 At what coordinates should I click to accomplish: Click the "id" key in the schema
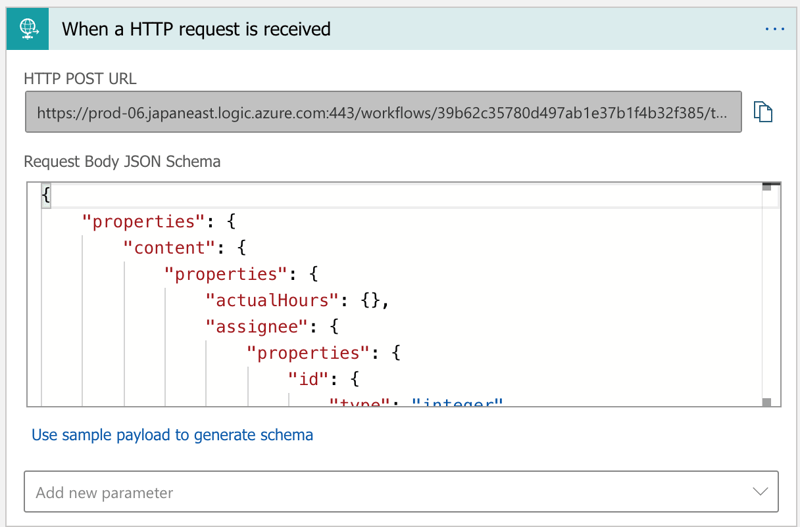(x=307, y=379)
